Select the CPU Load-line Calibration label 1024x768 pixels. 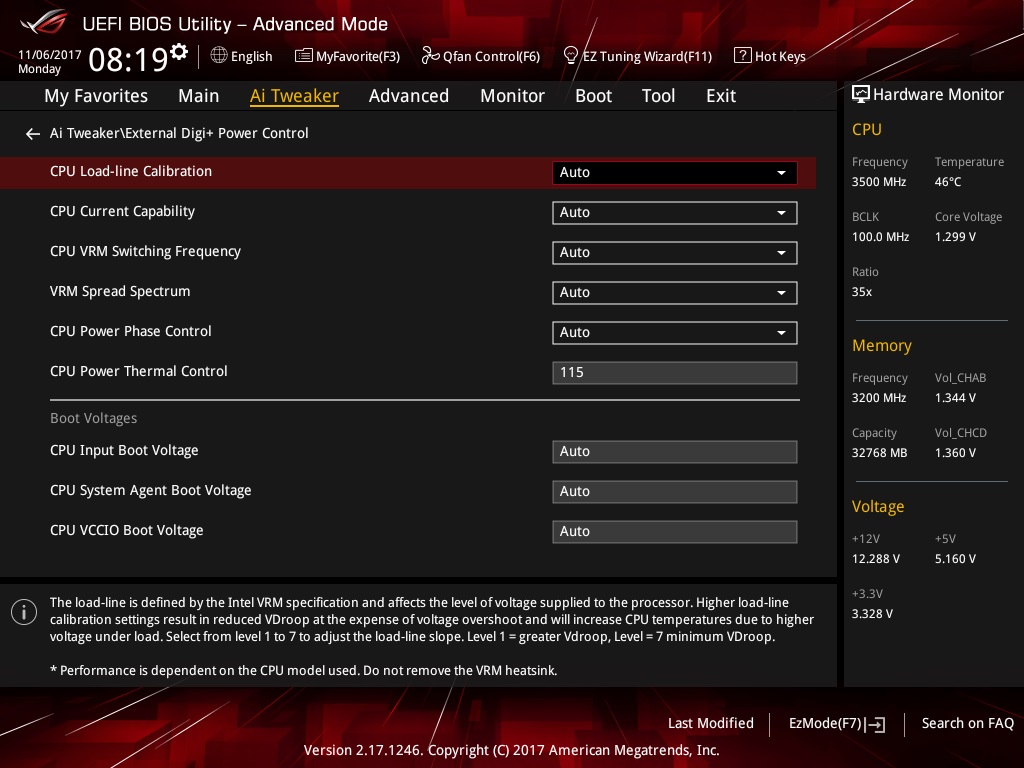tap(131, 172)
